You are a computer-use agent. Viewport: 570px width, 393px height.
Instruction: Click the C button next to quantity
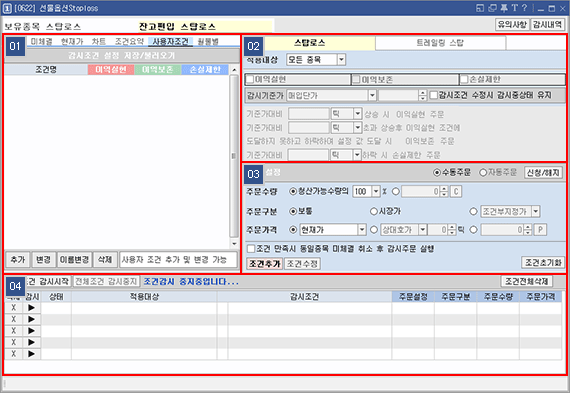point(456,192)
